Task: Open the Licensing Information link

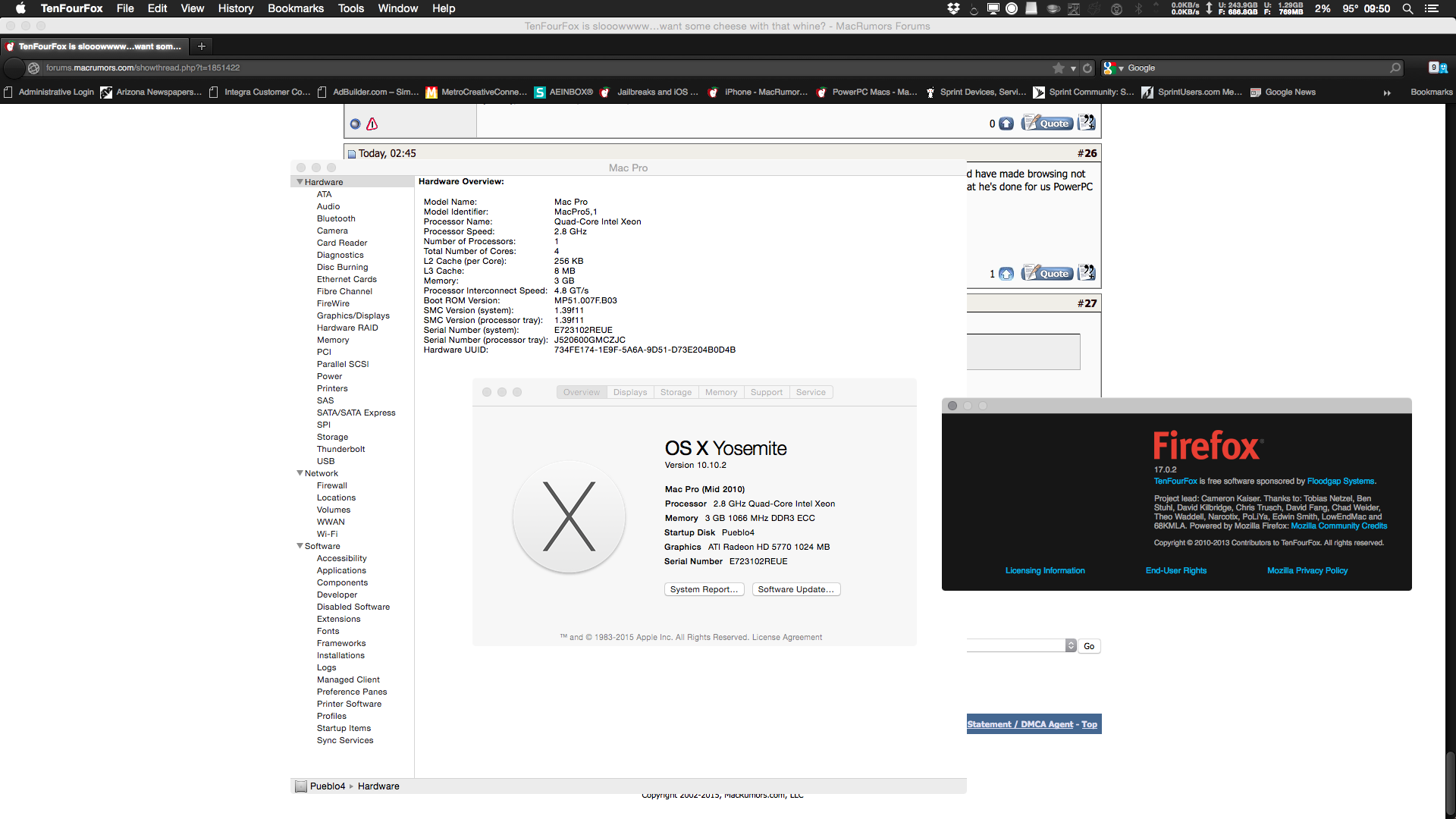Action: pyautogui.click(x=1045, y=570)
